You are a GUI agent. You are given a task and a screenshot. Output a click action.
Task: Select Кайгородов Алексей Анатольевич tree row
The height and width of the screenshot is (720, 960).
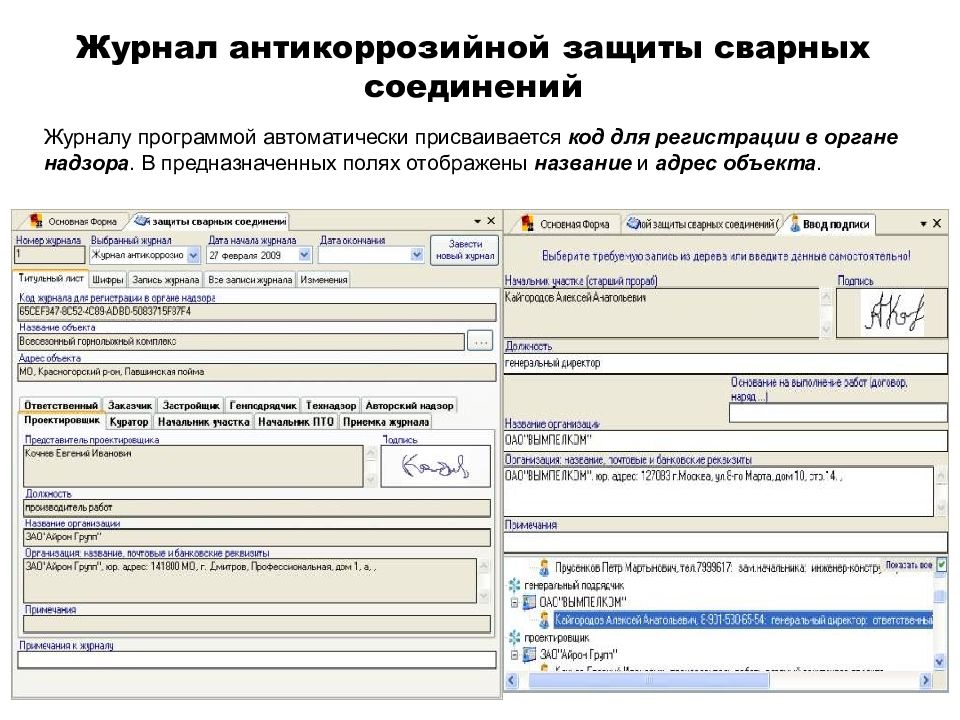743,620
